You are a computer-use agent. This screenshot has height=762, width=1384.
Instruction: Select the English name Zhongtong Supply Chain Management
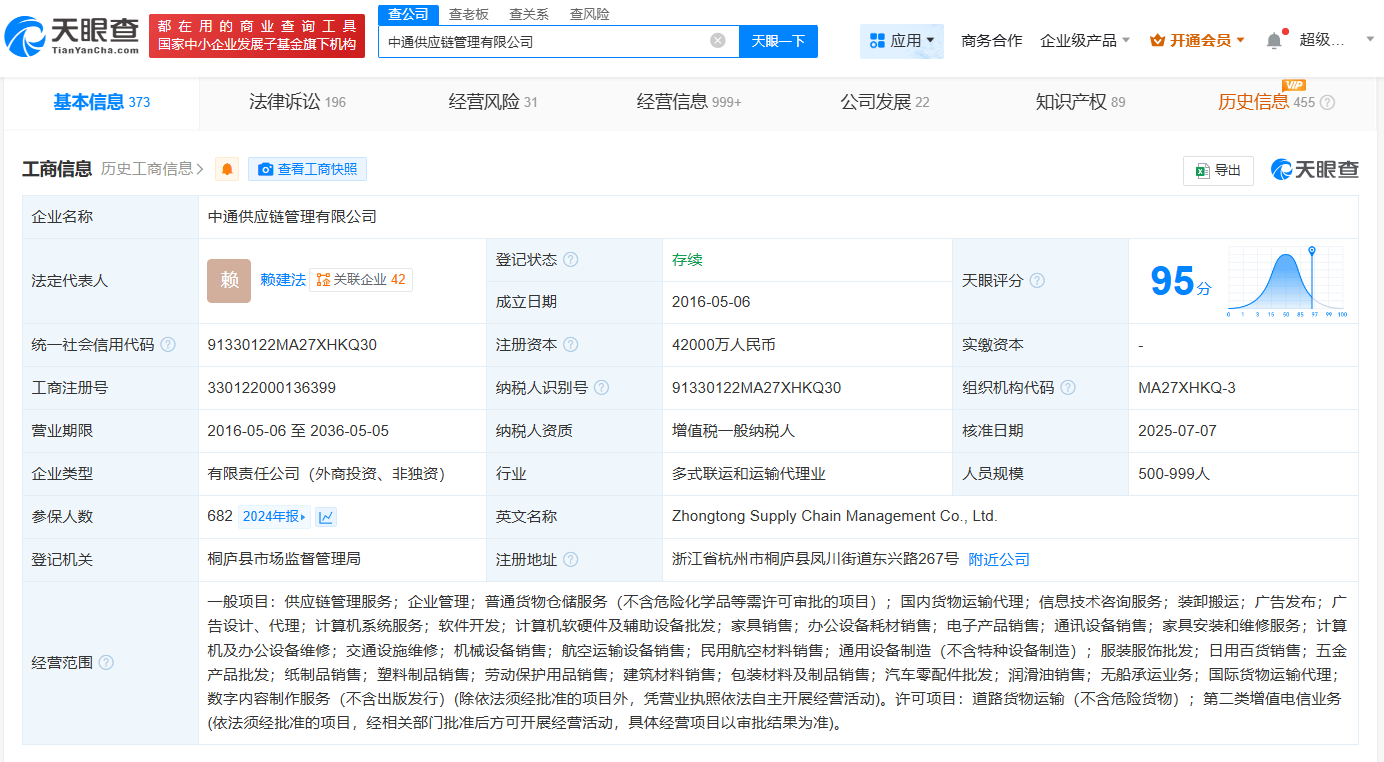click(x=835, y=517)
